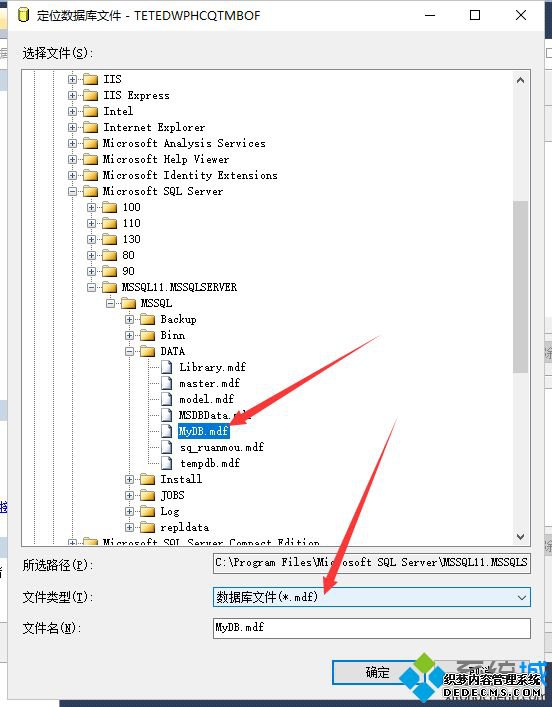Expand the Install folder node

pyautogui.click(x=129, y=479)
